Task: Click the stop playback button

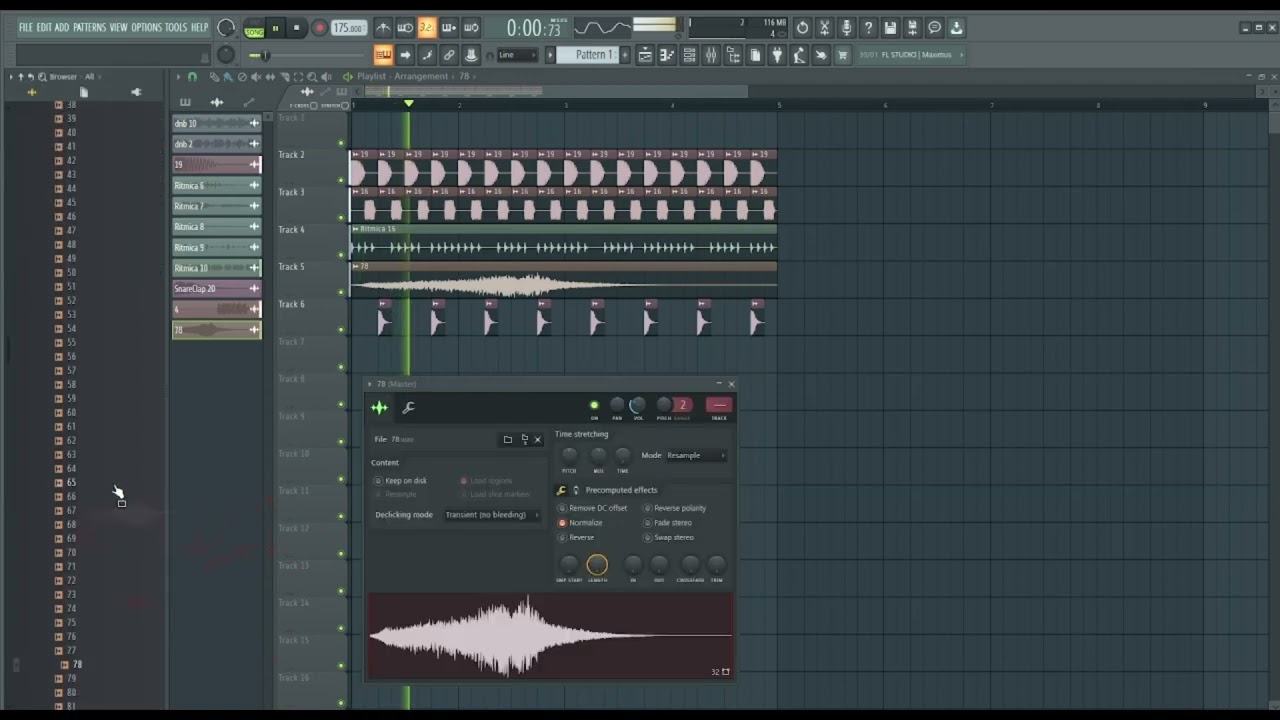Action: coord(296,28)
